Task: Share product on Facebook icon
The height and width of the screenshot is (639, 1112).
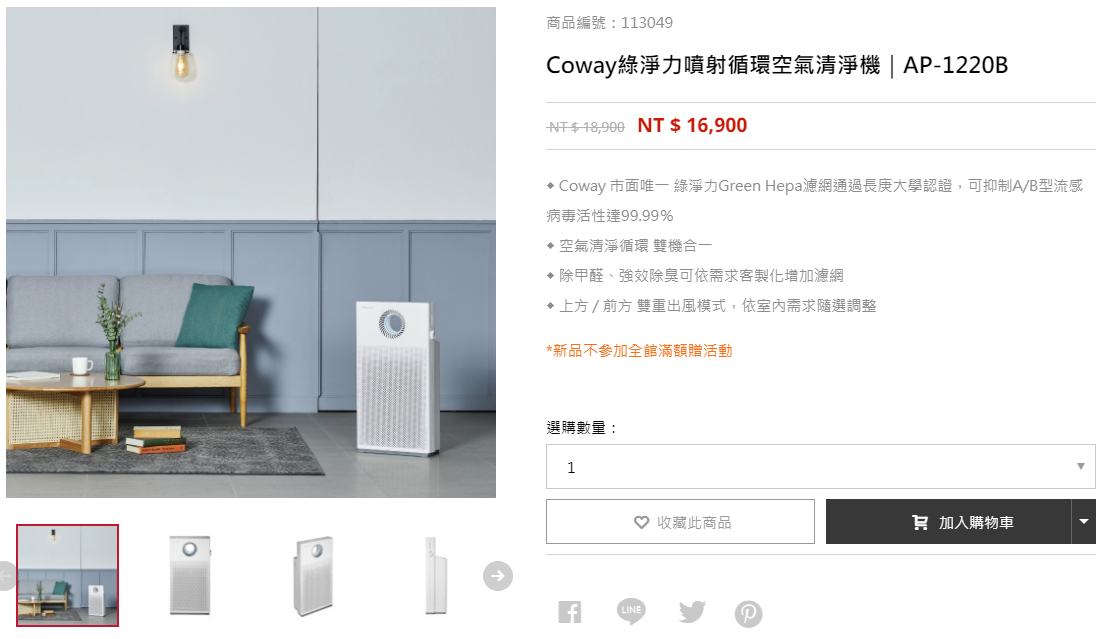Action: coord(569,612)
